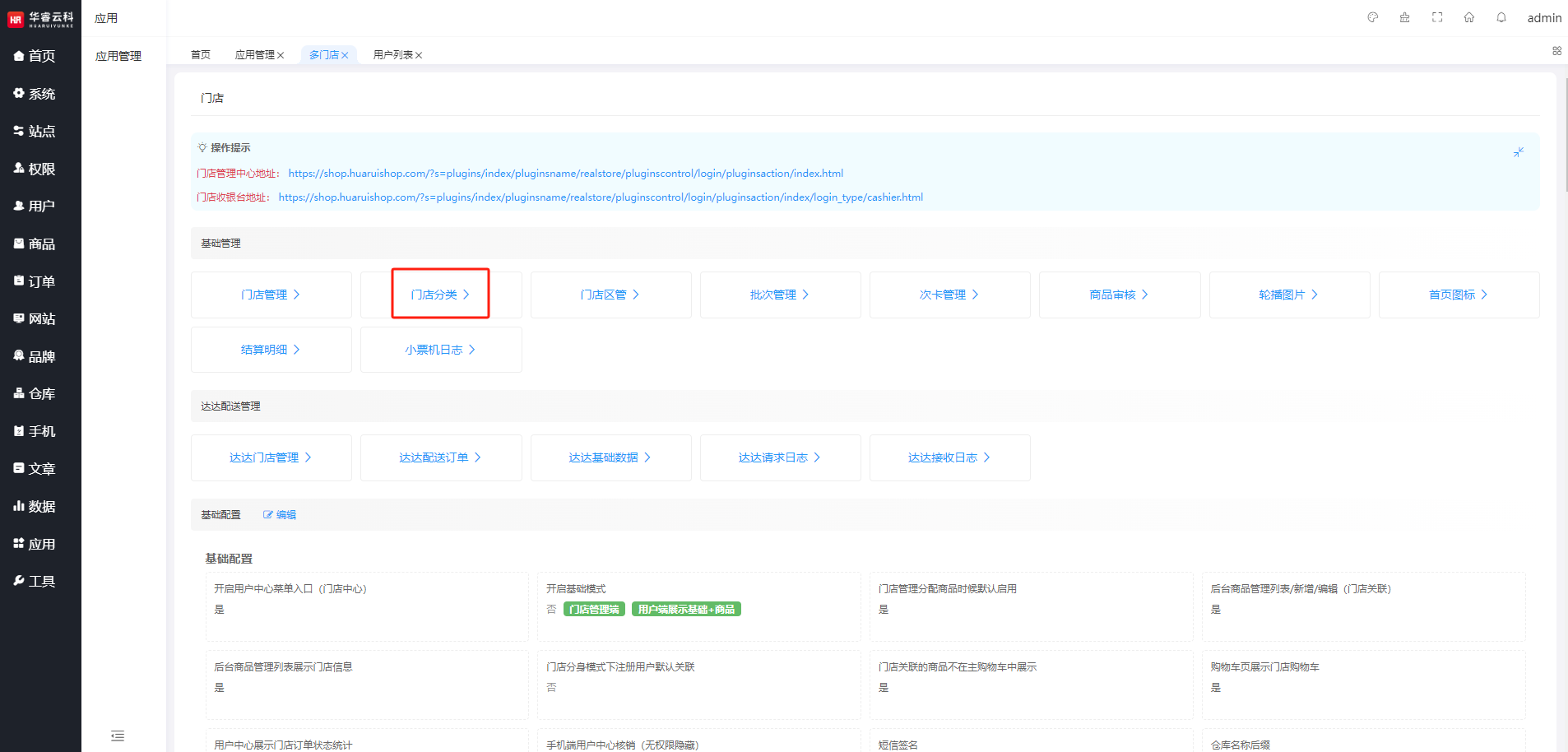This screenshot has height=752, width=1568.
Task: Click the clear cache broom icon
Action: [x=1404, y=17]
